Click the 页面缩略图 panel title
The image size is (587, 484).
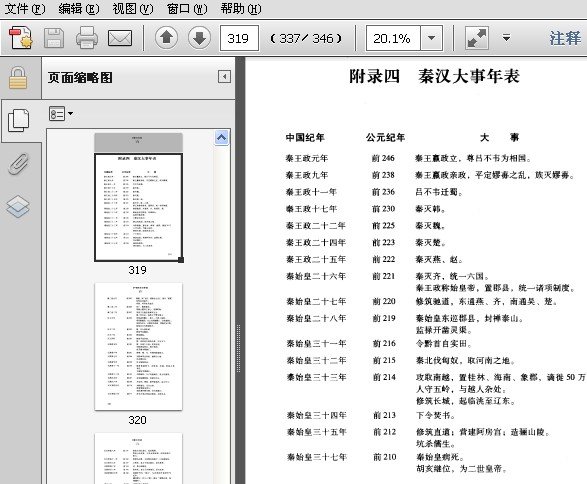(x=80, y=77)
